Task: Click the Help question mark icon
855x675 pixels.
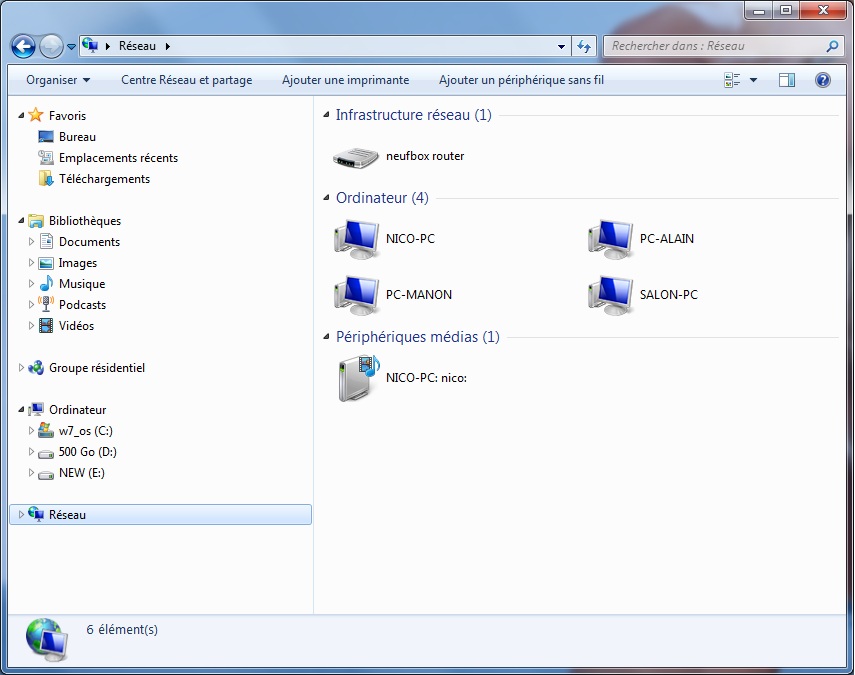Action: [822, 79]
